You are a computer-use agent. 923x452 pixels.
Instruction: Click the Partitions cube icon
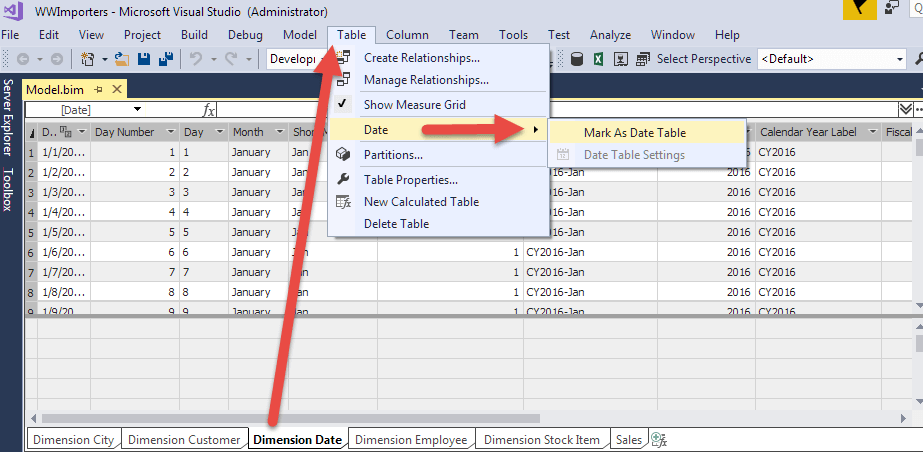click(343, 155)
